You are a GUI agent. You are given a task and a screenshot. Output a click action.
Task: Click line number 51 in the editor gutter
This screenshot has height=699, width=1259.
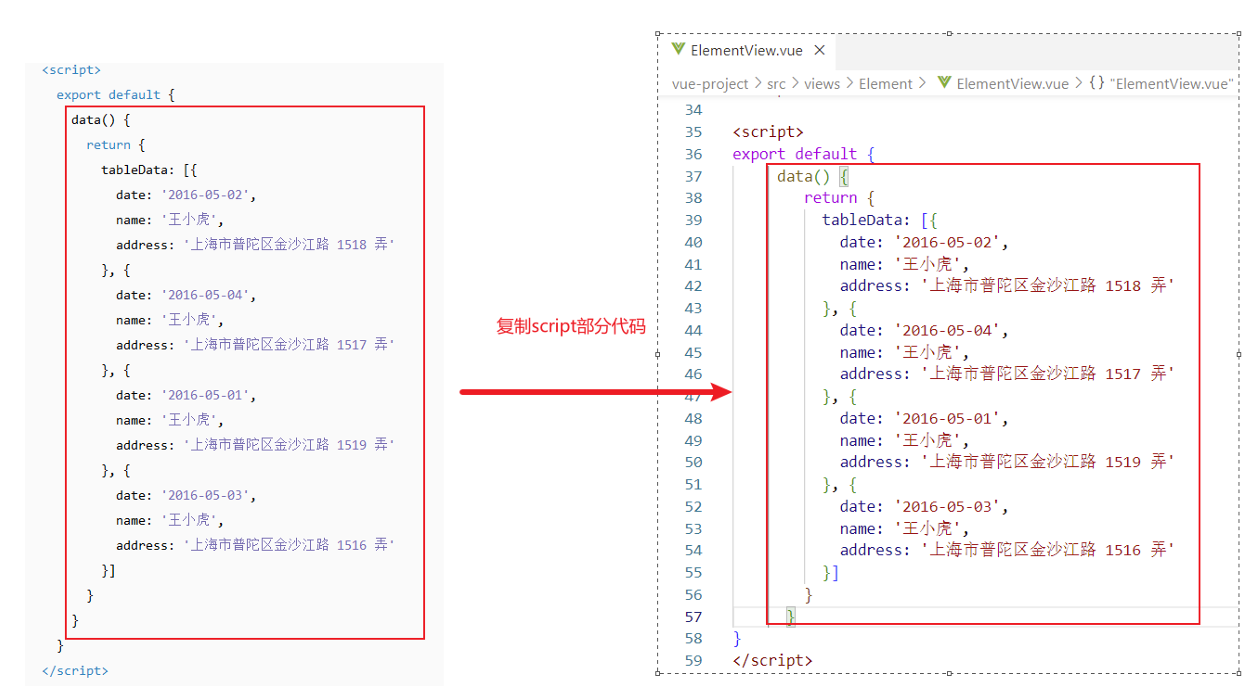coord(694,484)
